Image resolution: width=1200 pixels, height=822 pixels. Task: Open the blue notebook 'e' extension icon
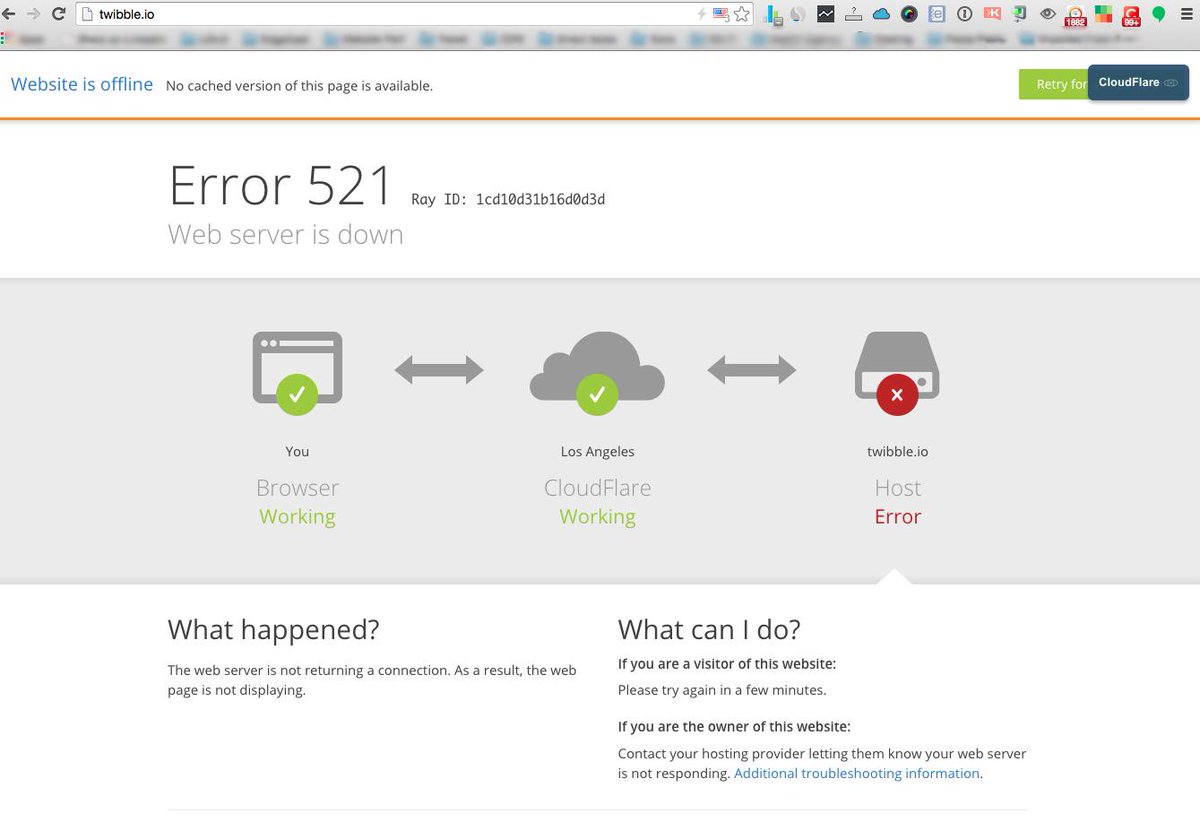tap(936, 14)
